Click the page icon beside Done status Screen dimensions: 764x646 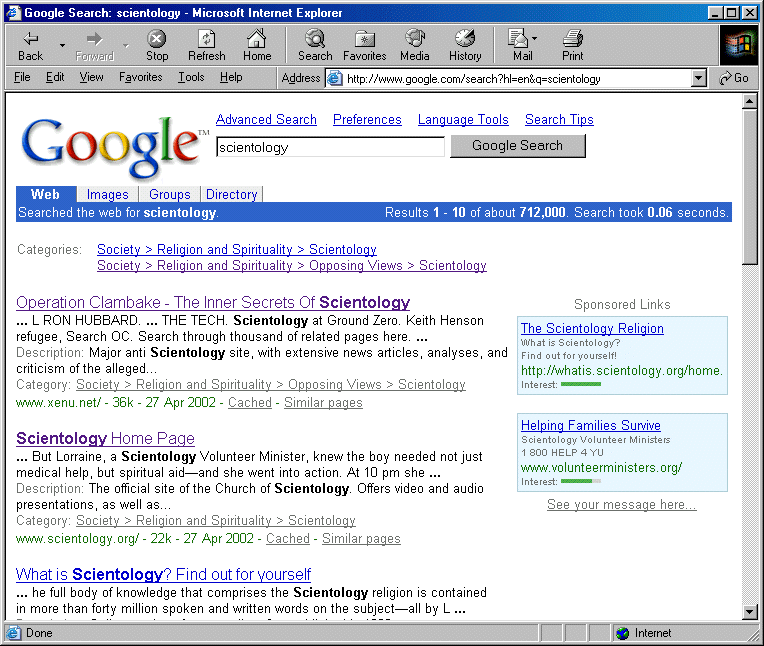tap(14, 633)
